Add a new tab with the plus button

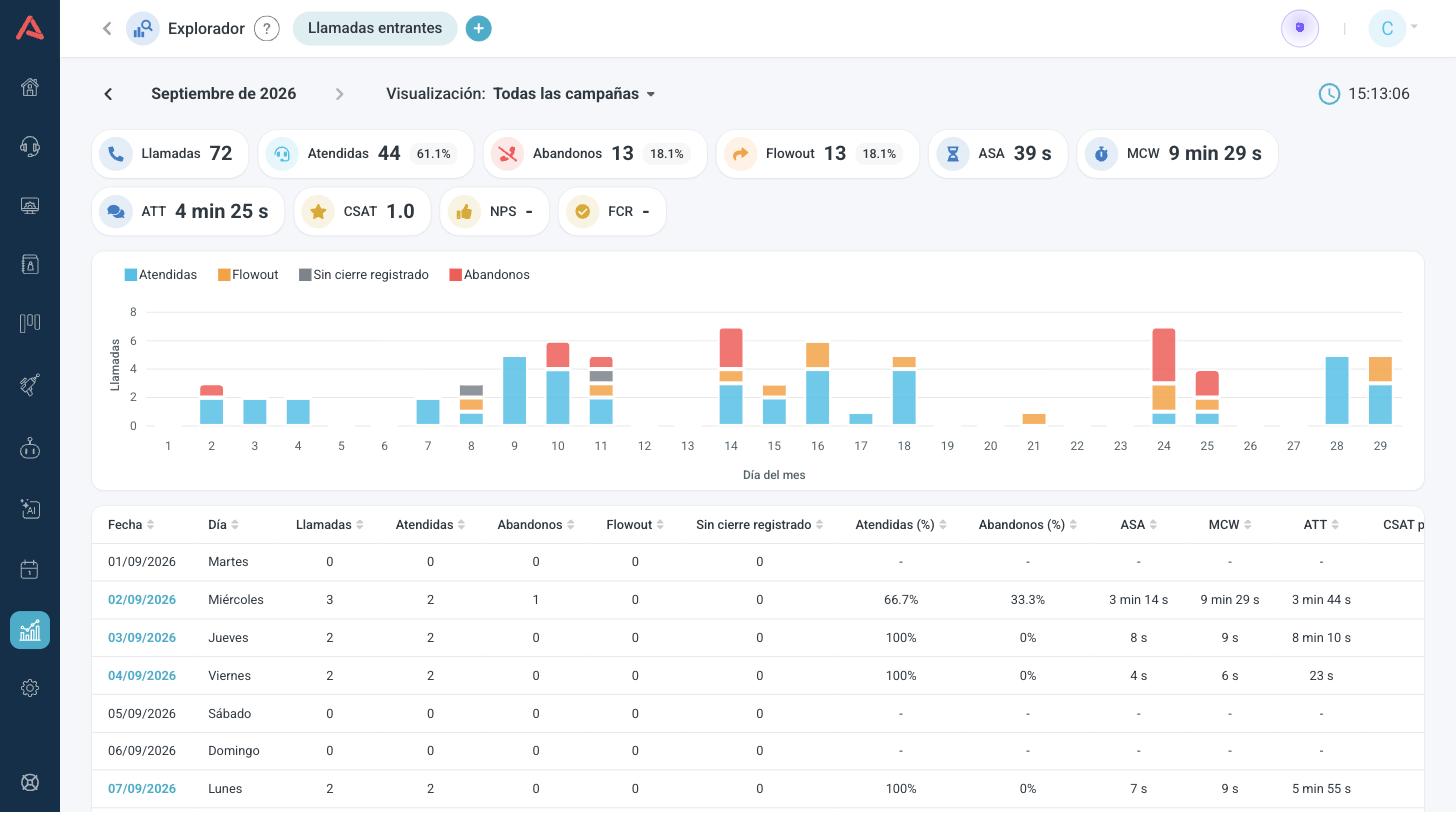[x=479, y=29]
